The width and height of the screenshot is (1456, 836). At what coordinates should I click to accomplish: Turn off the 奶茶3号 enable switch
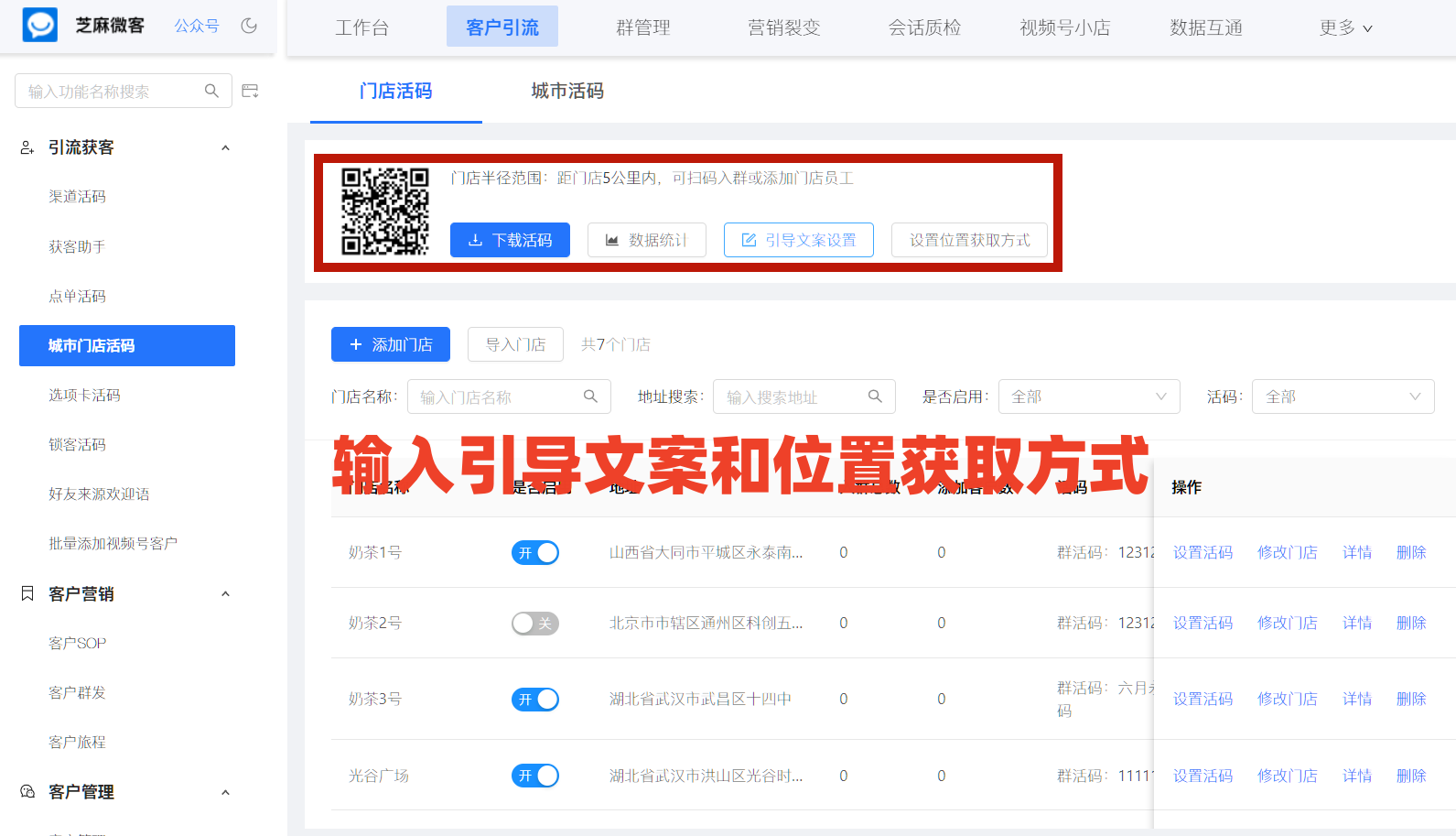coord(535,700)
